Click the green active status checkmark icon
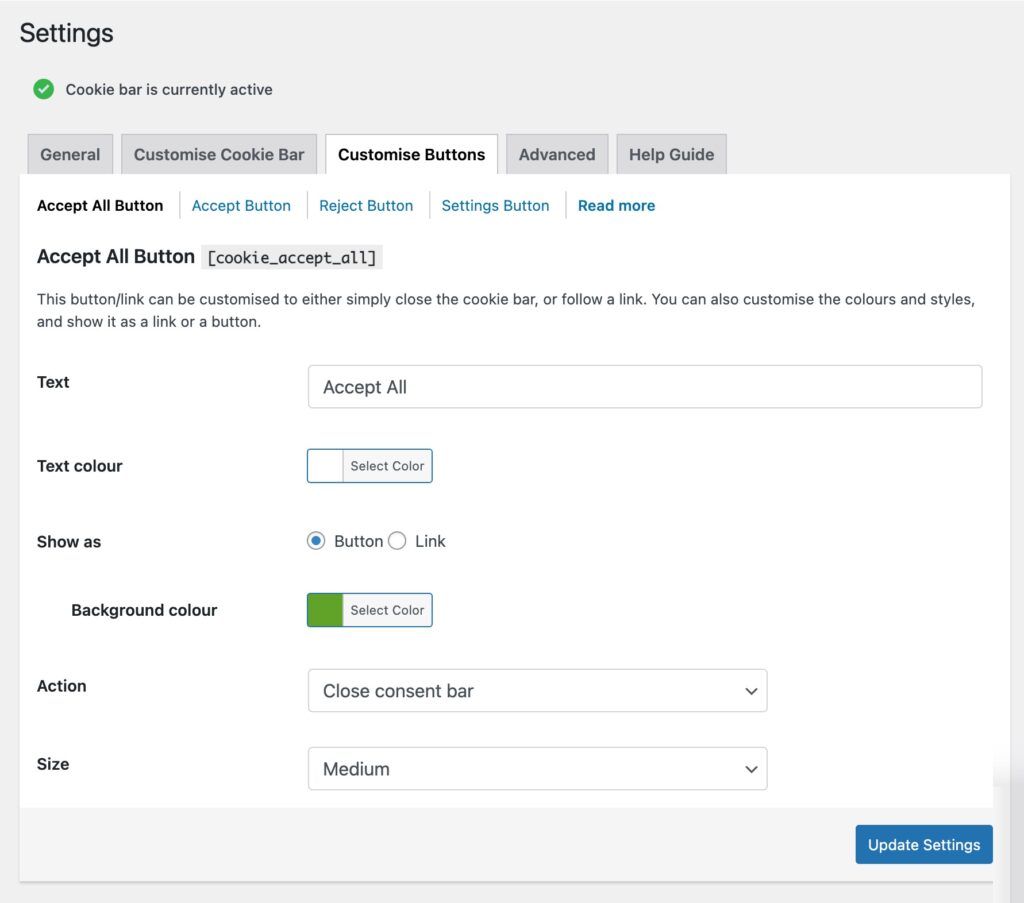 tap(44, 89)
